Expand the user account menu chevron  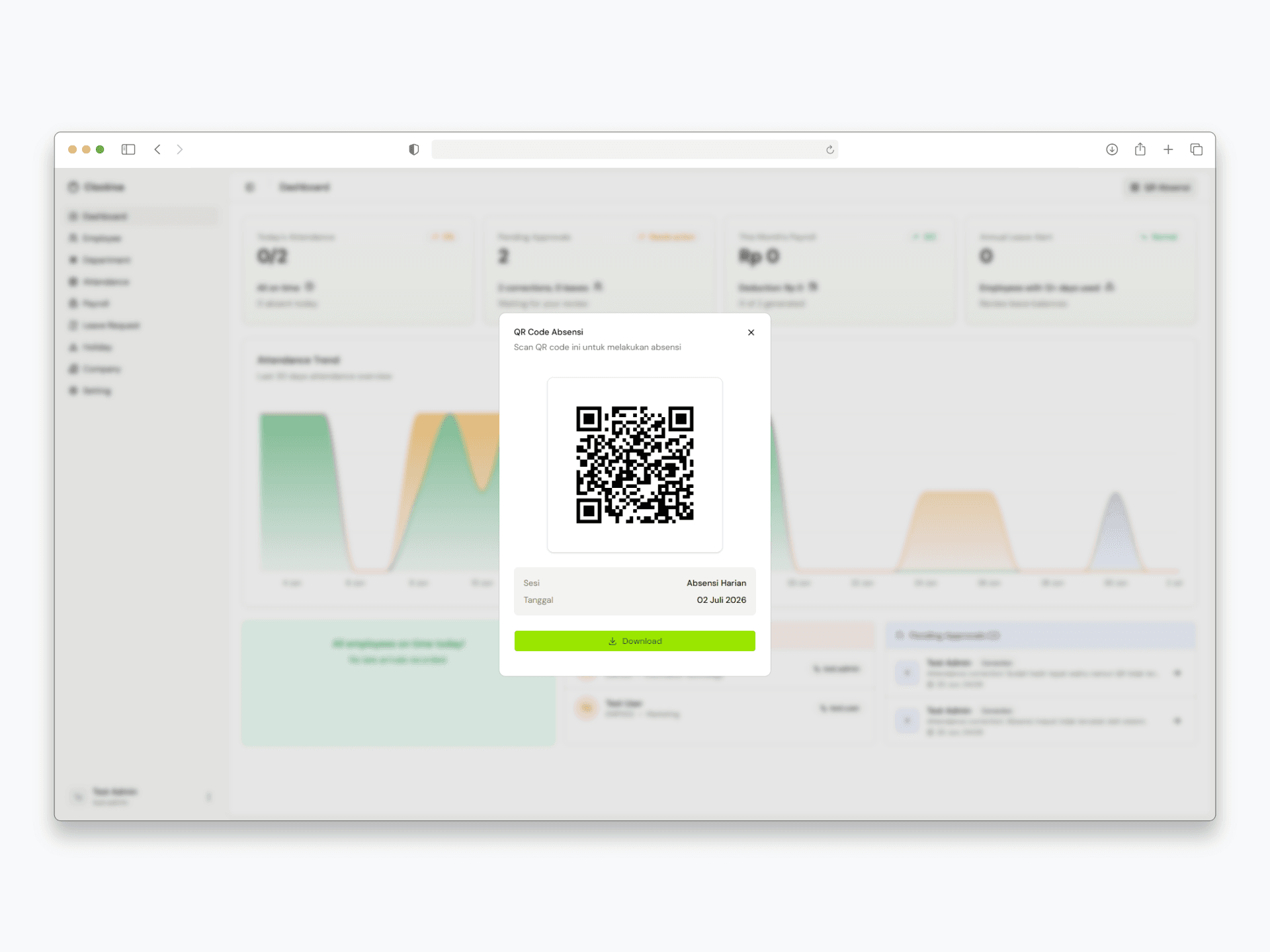(208, 797)
